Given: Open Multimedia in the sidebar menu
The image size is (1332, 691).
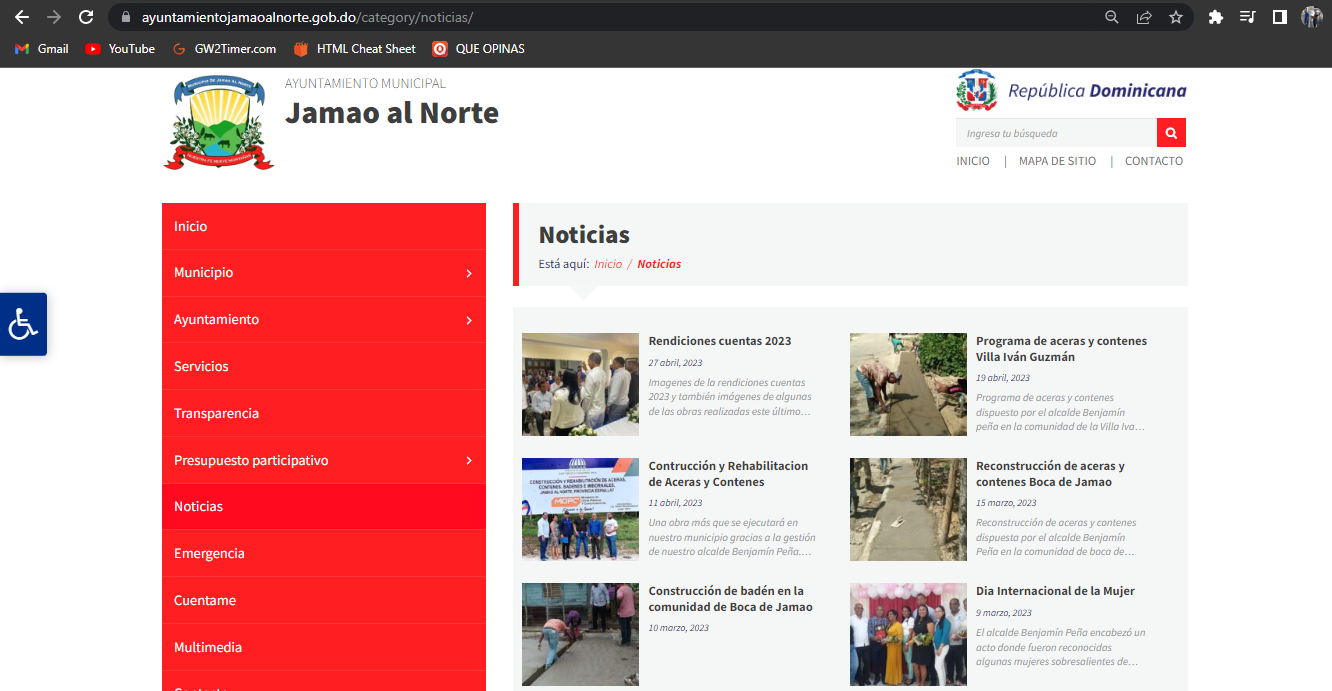Looking at the screenshot, I should point(324,647).
